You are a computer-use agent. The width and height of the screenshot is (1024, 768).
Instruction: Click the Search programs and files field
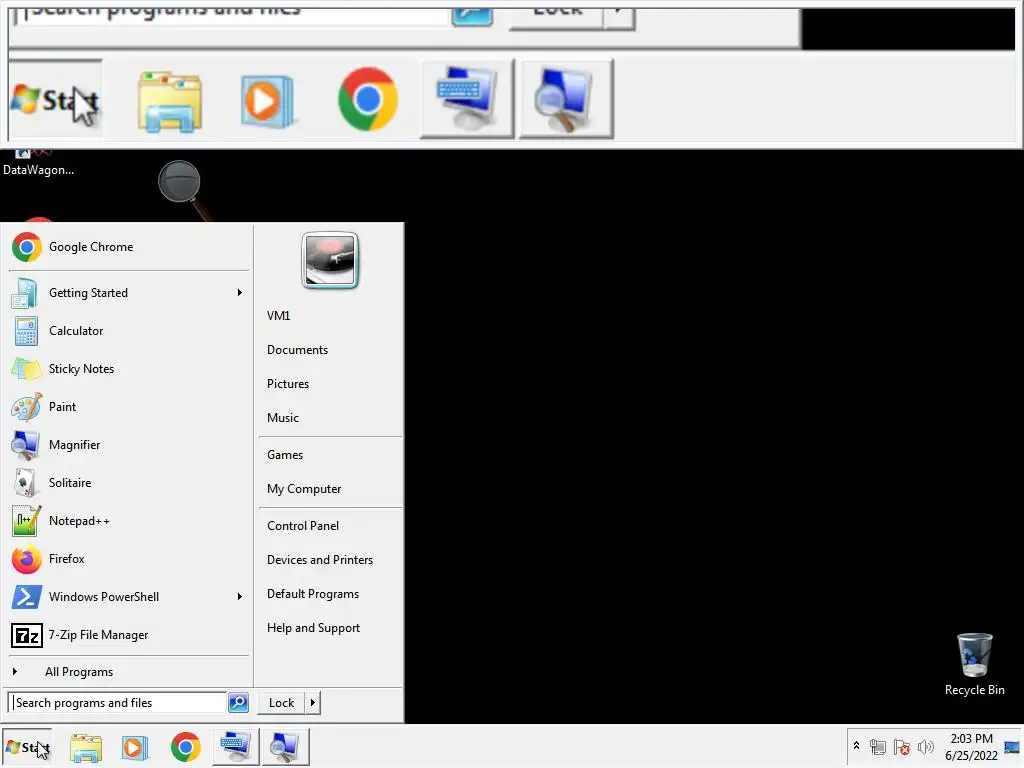[118, 703]
